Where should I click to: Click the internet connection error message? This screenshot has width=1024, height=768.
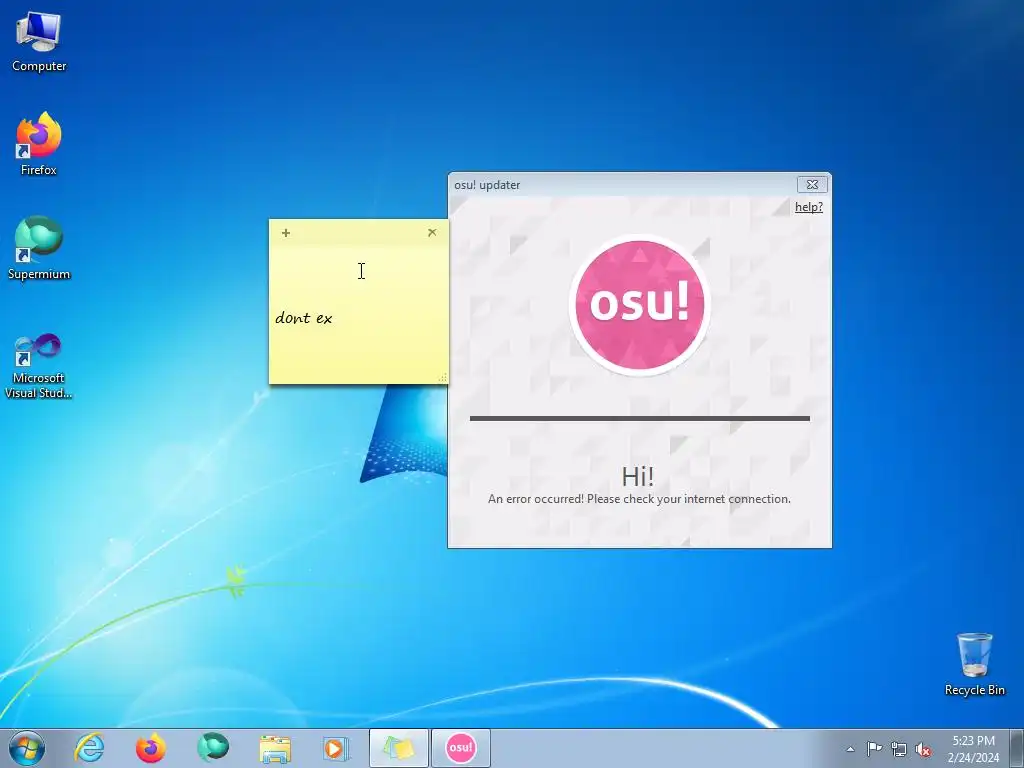(x=639, y=499)
